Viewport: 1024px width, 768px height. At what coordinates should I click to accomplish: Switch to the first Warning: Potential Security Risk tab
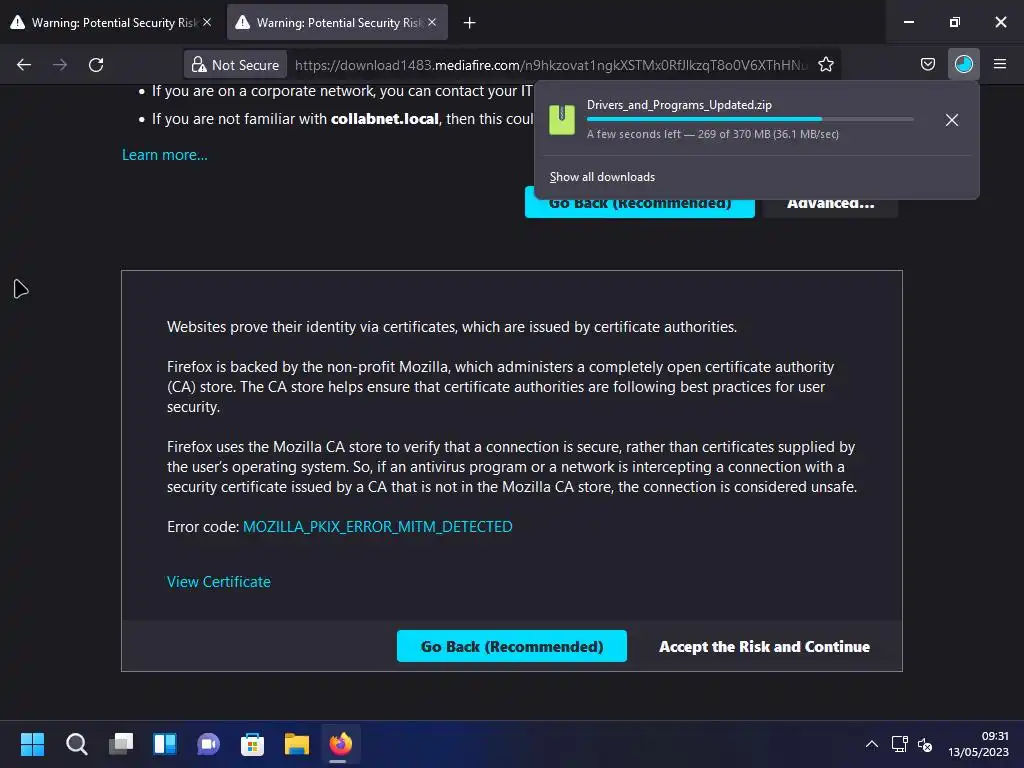click(x=111, y=22)
